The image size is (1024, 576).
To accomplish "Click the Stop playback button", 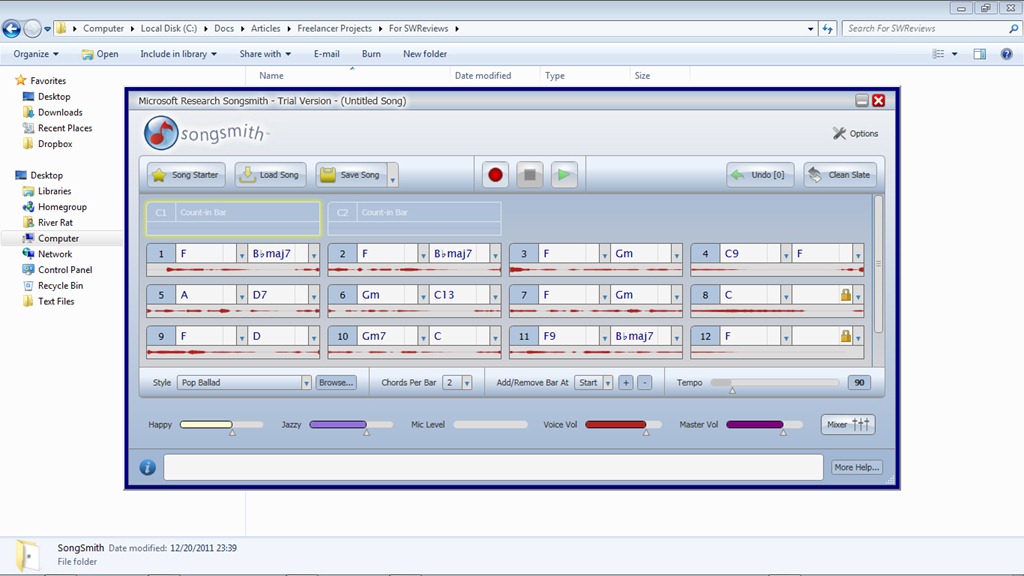I will pyautogui.click(x=529, y=175).
